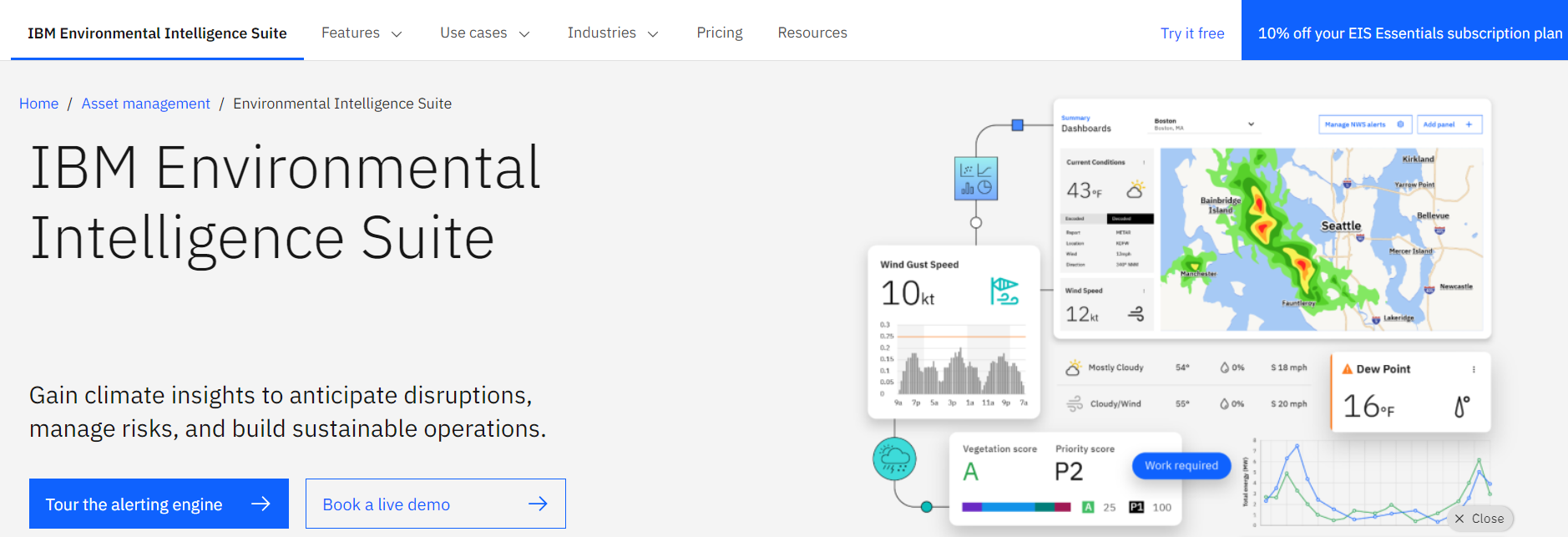Screen dimensions: 1568x537
Task: Open IBM Environmental Intelligence Suite tab
Action: pos(157,33)
